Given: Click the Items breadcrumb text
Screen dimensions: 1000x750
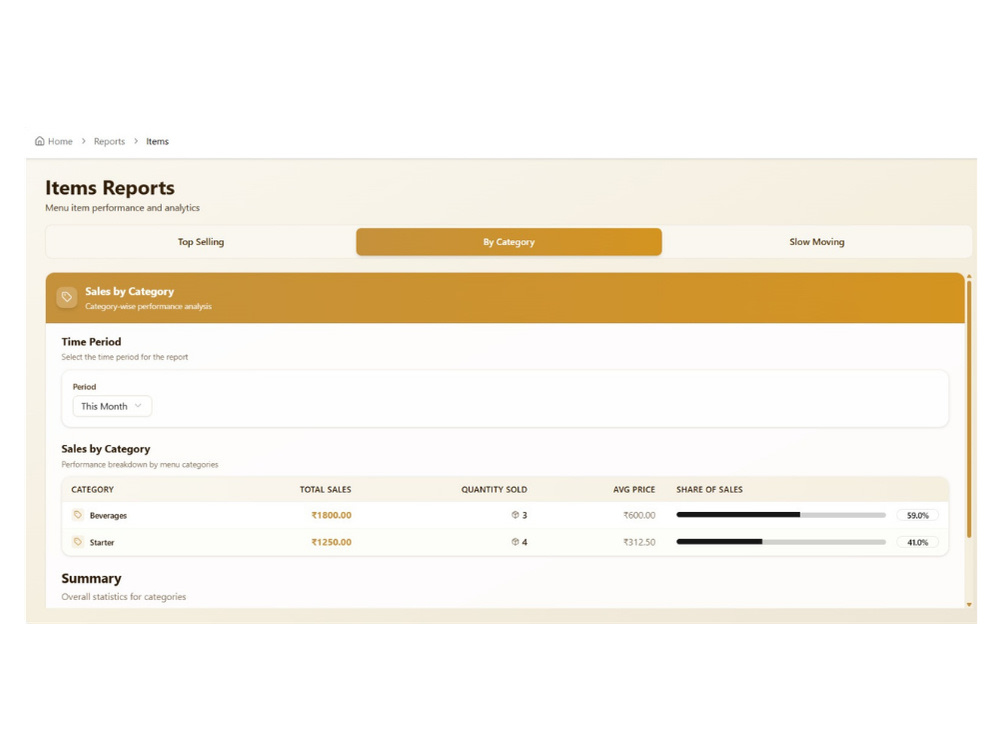Looking at the screenshot, I should [157, 142].
